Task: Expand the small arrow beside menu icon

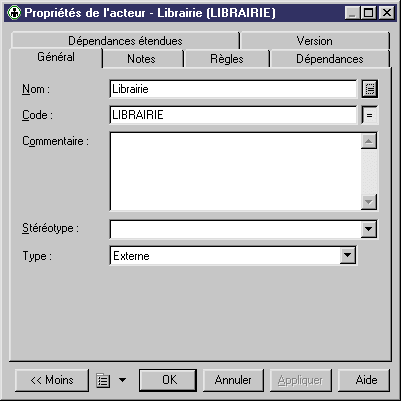Action: pyautogui.click(x=123, y=380)
